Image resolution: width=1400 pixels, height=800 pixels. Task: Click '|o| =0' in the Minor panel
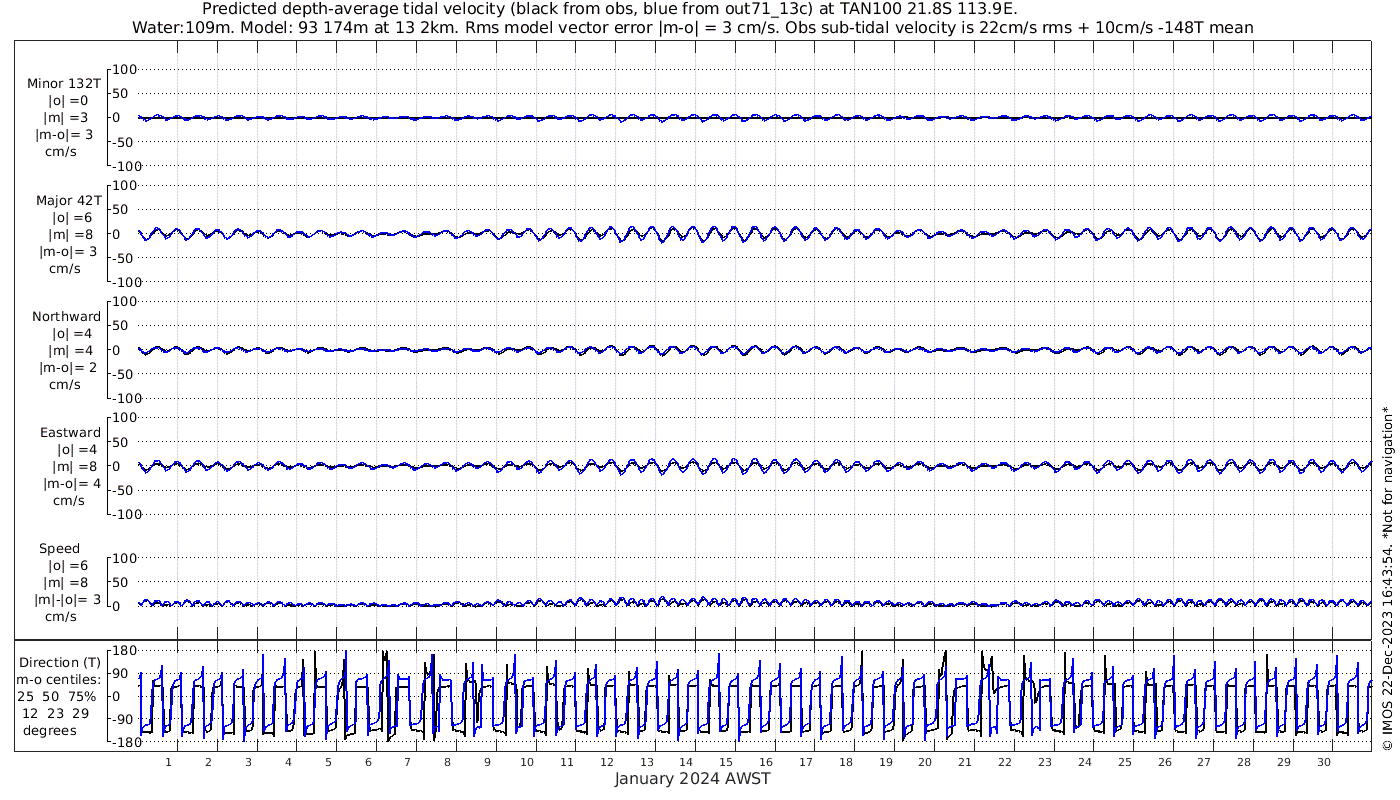point(68,101)
